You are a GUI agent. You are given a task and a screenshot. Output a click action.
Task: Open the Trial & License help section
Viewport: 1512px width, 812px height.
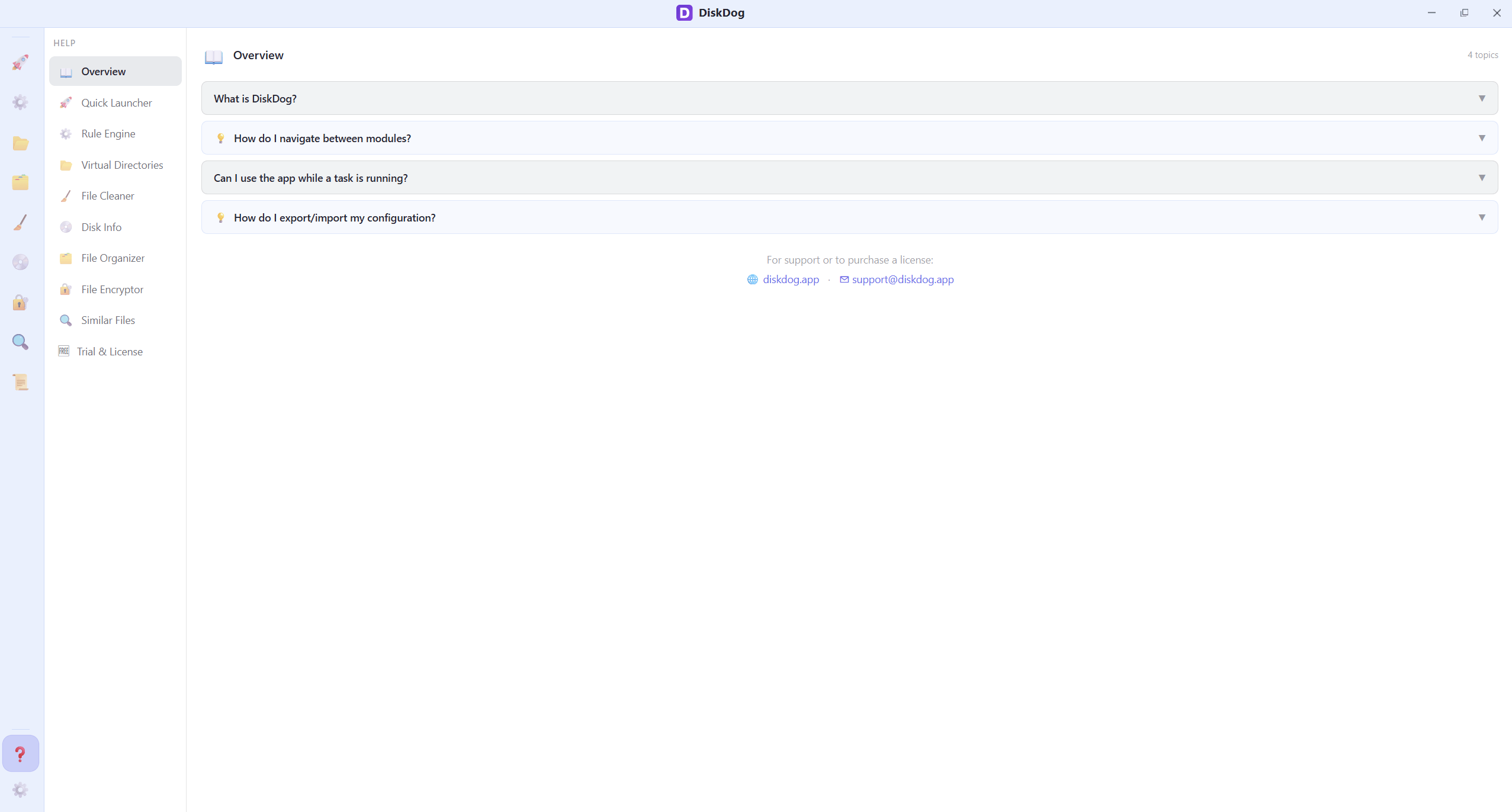115,351
